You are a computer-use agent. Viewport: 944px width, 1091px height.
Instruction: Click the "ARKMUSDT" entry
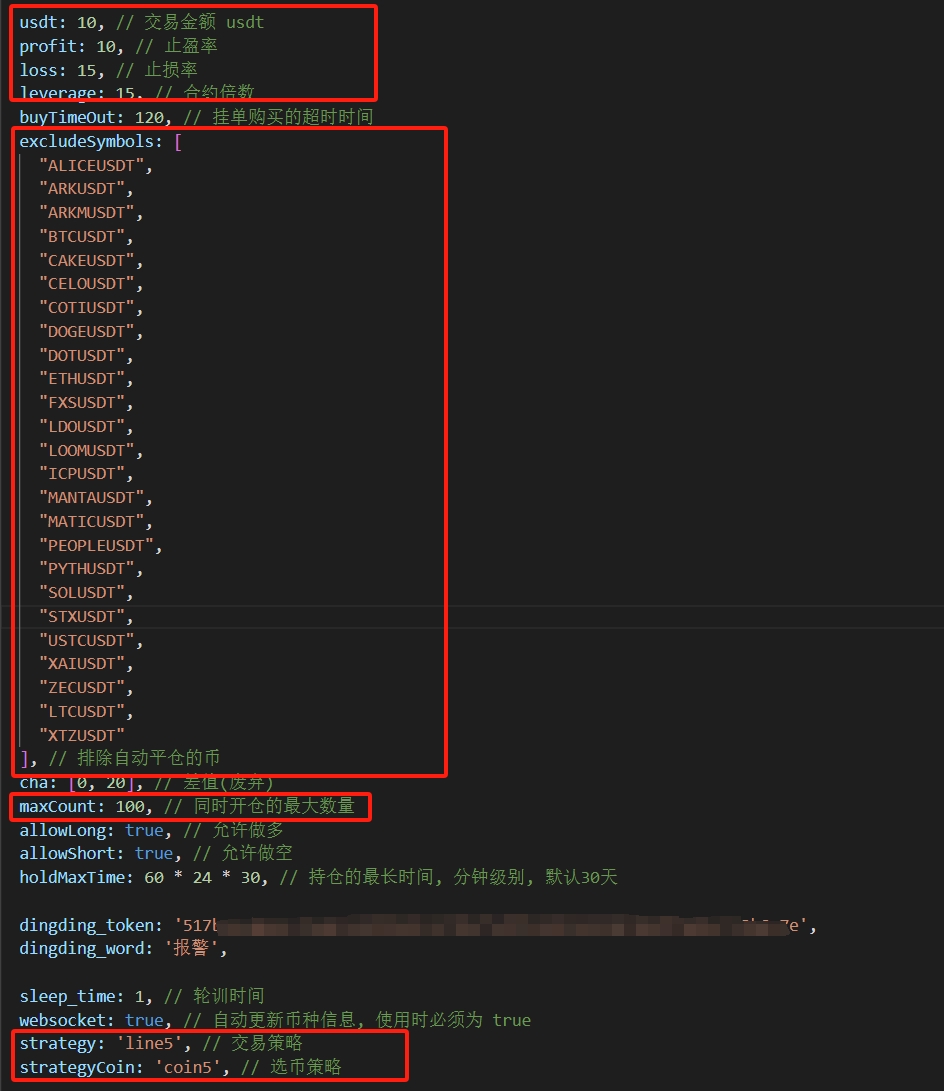[86, 213]
